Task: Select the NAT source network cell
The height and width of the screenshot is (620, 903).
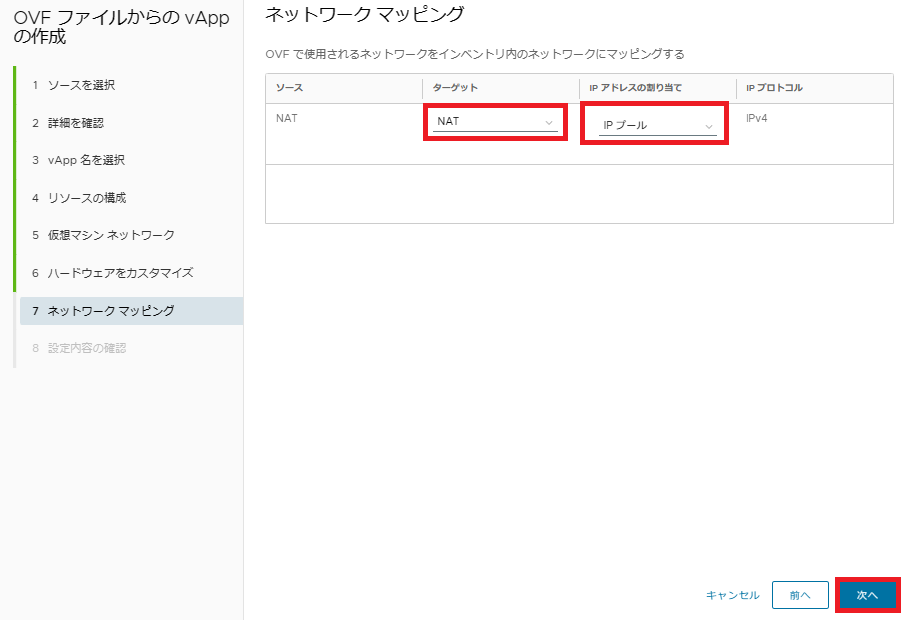Action: pyautogui.click(x=287, y=118)
